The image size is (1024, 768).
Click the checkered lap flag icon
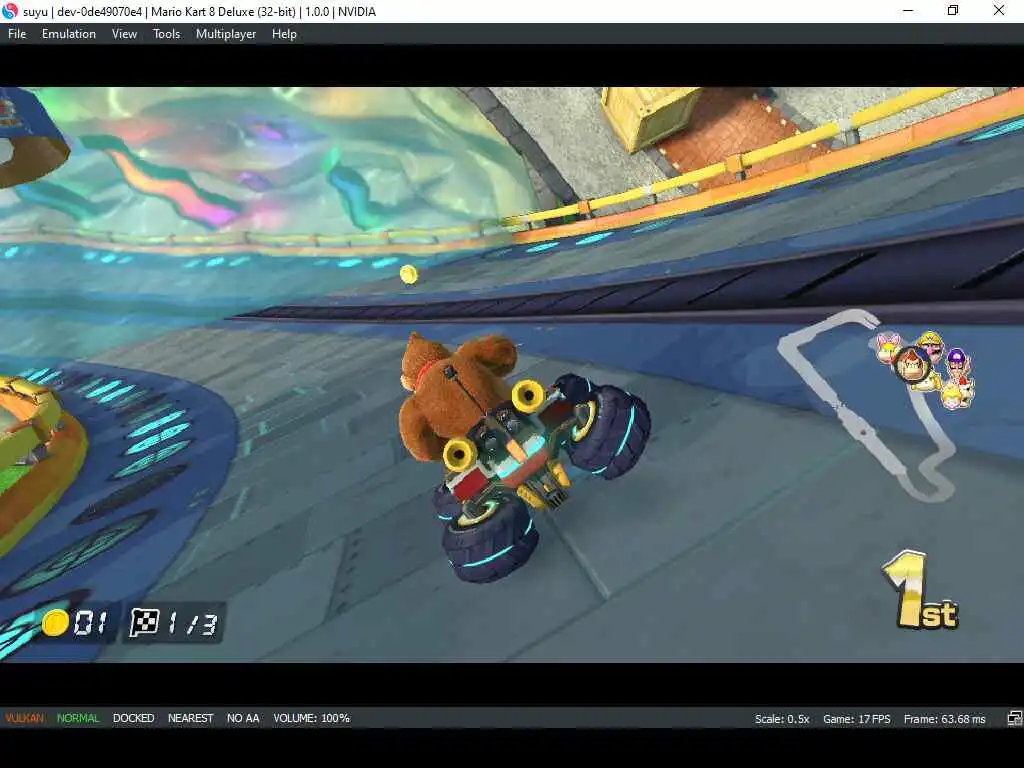tap(144, 622)
